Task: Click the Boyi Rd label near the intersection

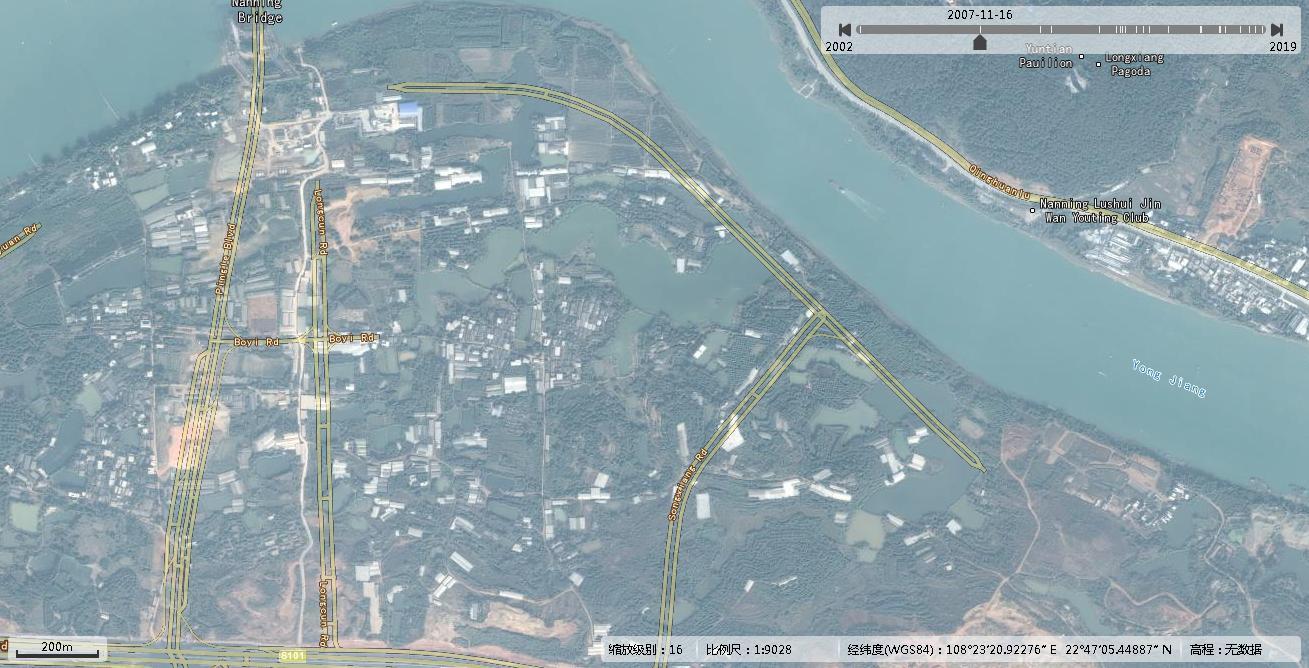Action: coord(351,339)
